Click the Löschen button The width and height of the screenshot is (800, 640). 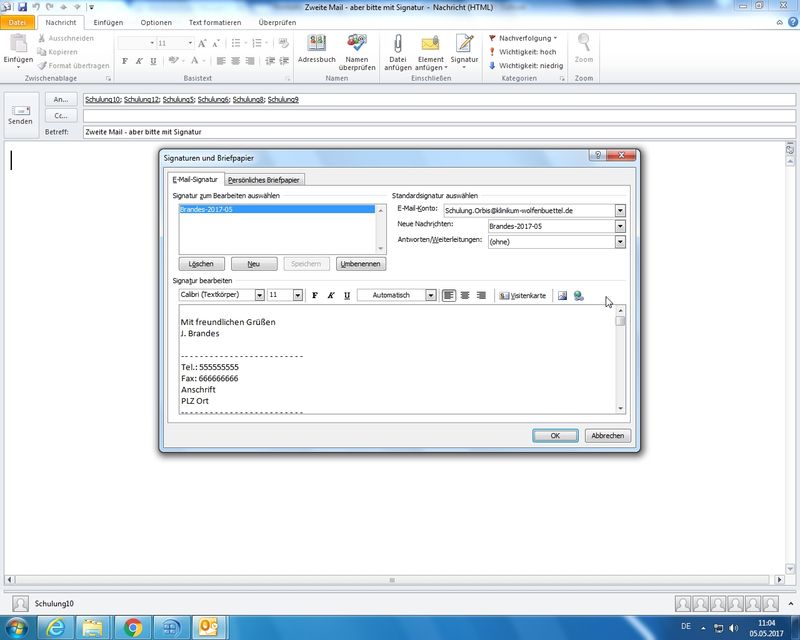(201, 264)
